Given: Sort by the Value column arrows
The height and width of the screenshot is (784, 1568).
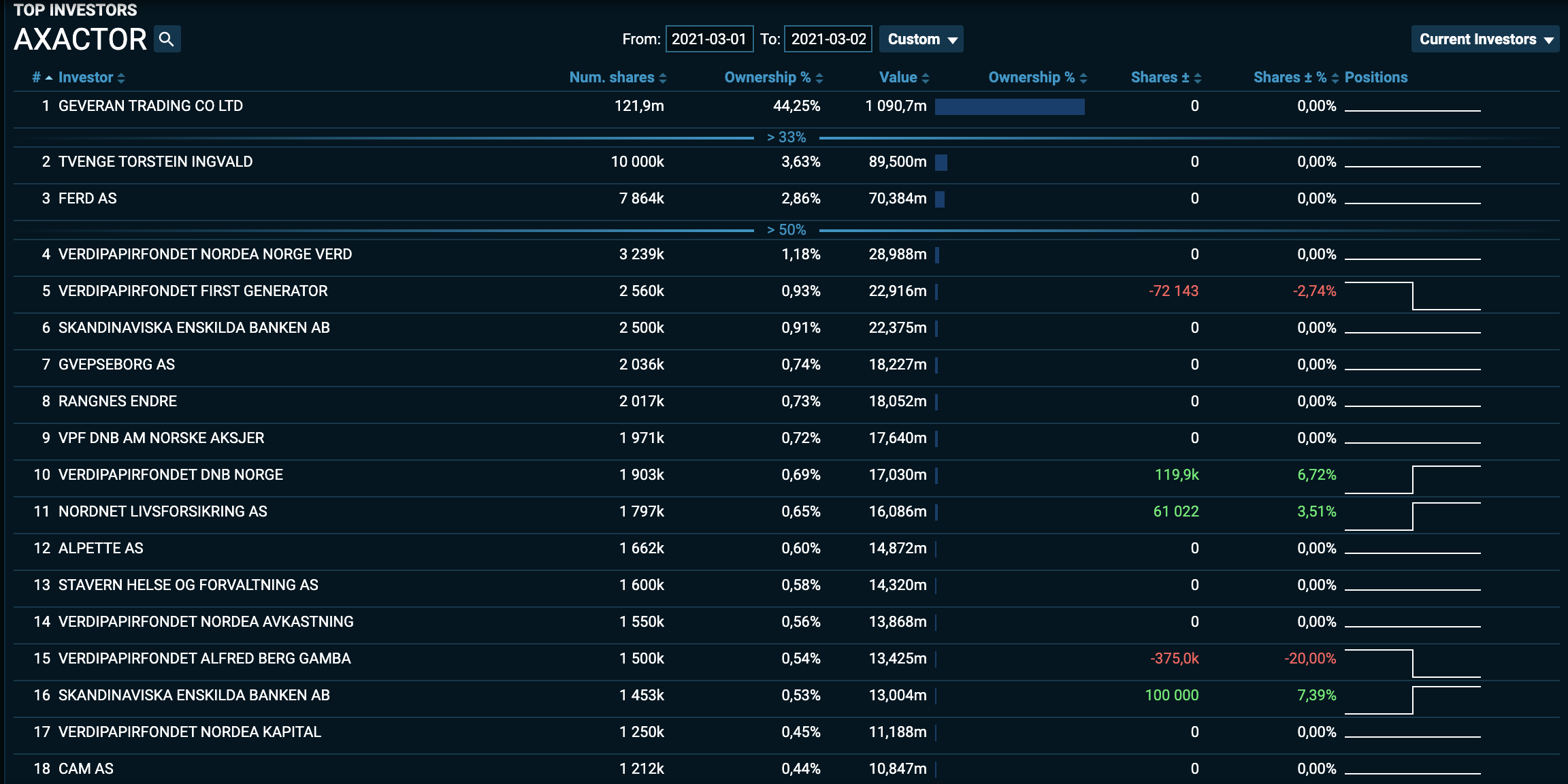Looking at the screenshot, I should click(925, 78).
